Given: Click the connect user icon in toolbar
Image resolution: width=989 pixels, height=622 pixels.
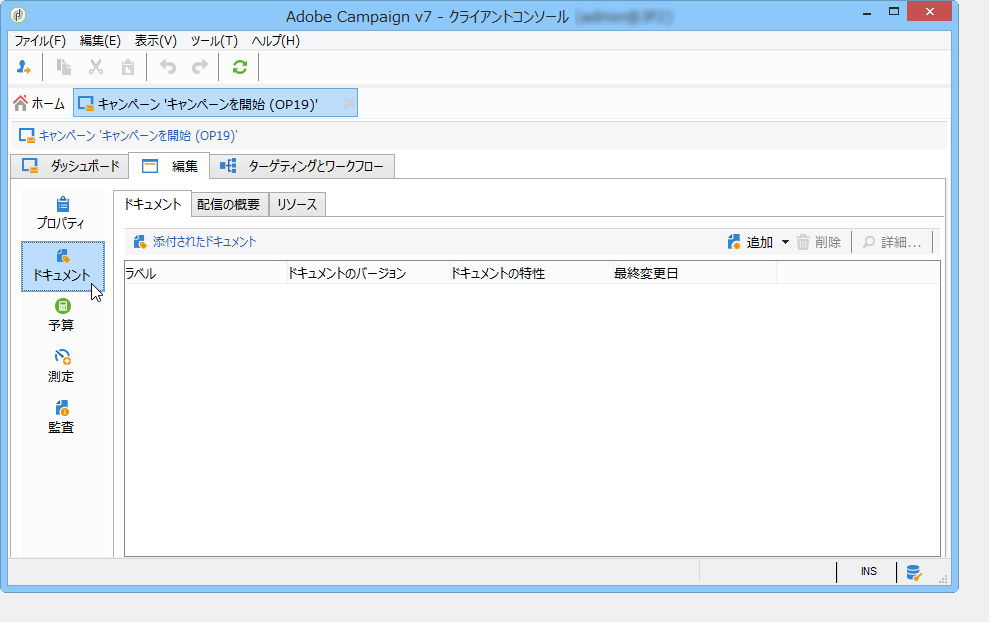Looking at the screenshot, I should 24,67.
